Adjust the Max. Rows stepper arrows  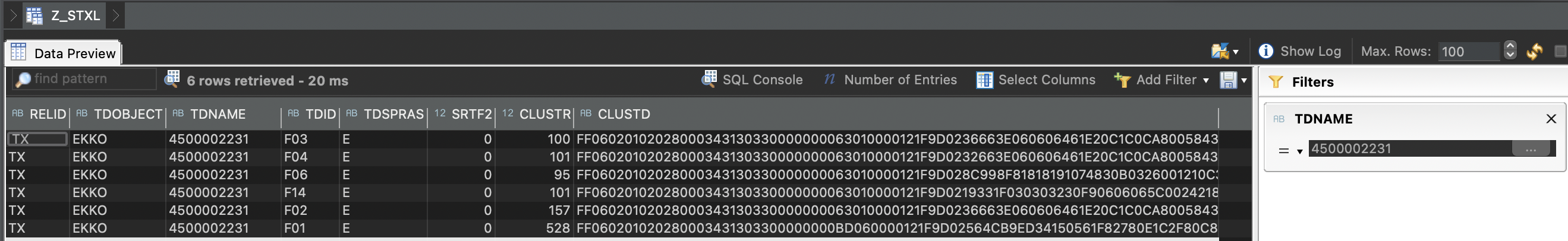[x=1510, y=50]
